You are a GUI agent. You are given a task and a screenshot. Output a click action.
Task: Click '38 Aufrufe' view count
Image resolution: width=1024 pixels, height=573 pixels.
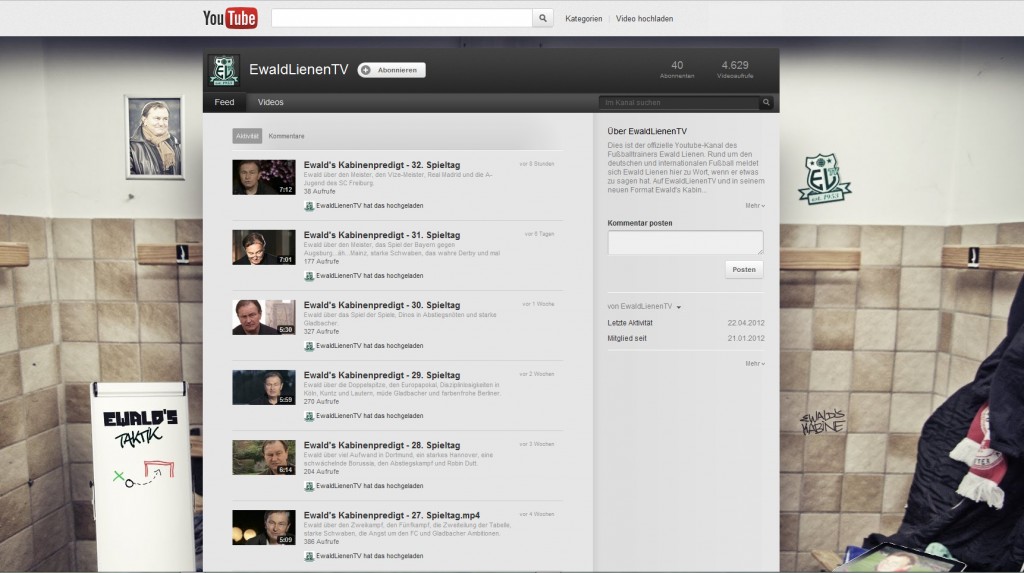(319, 191)
